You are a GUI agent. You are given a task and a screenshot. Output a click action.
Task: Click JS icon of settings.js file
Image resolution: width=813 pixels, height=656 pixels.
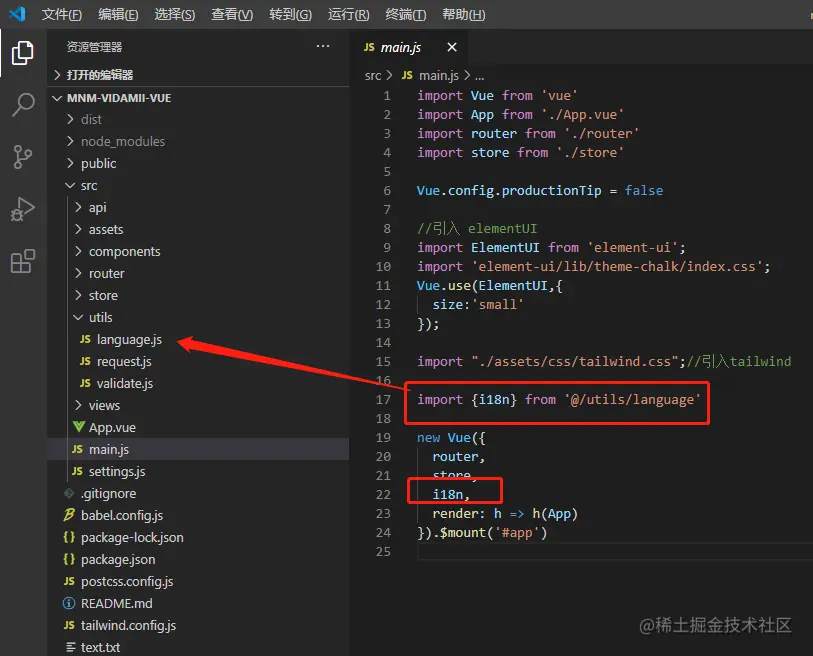[77, 471]
